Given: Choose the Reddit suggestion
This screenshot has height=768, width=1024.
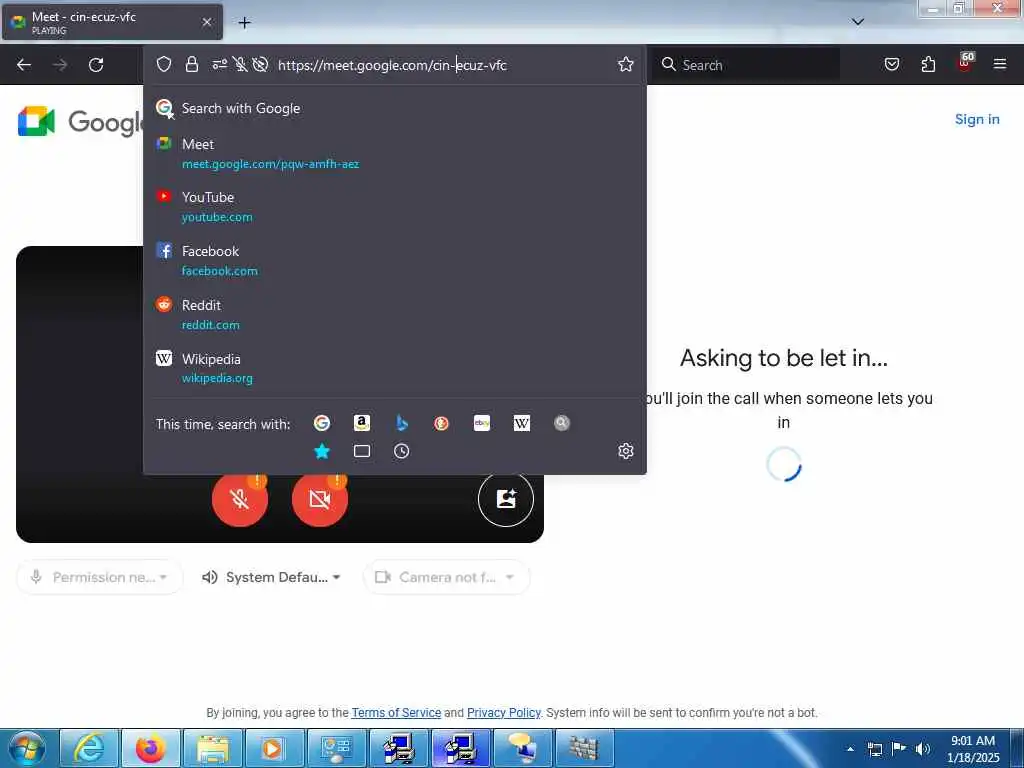Looking at the screenshot, I should click(x=394, y=315).
